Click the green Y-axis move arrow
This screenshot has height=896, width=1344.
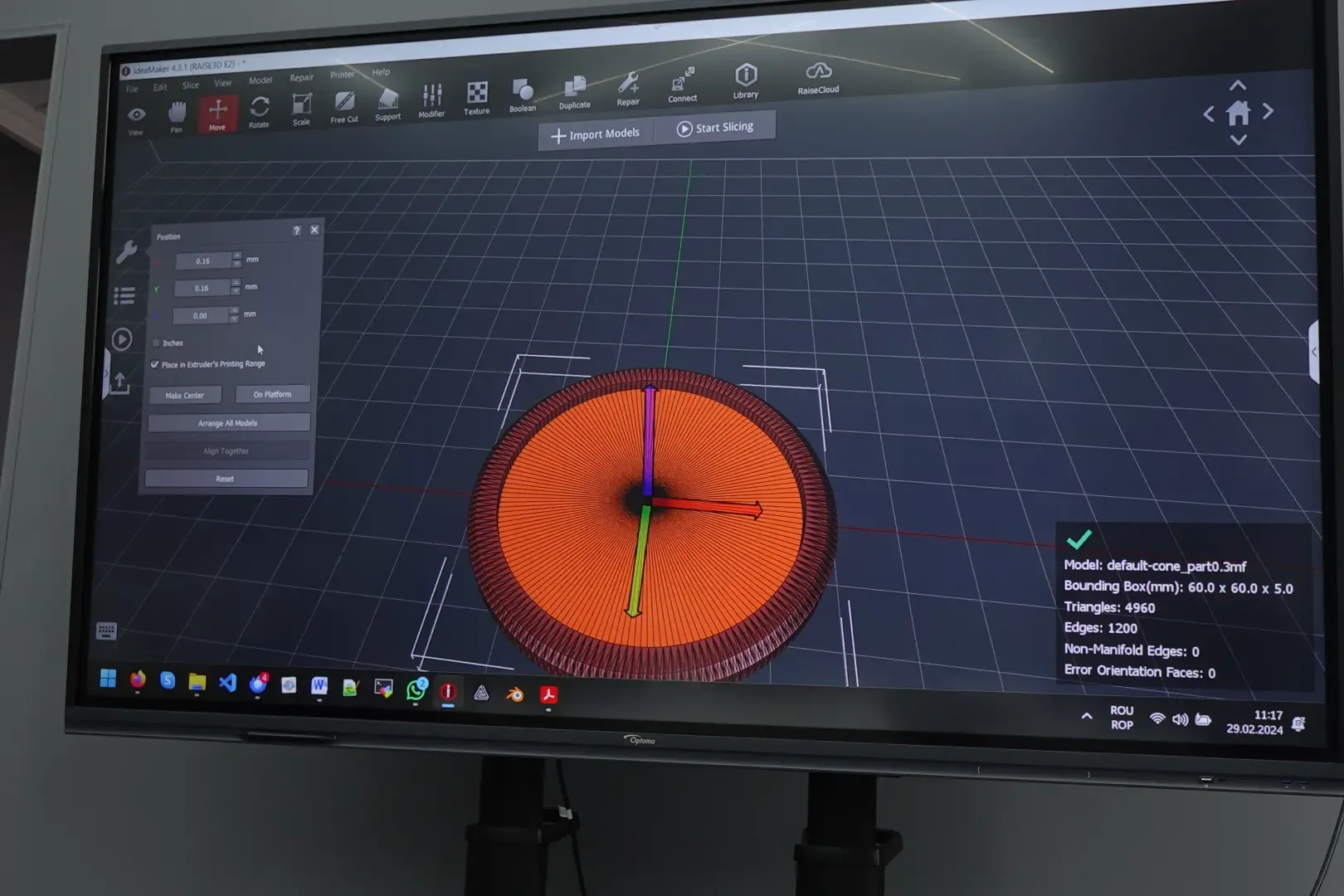(x=639, y=562)
